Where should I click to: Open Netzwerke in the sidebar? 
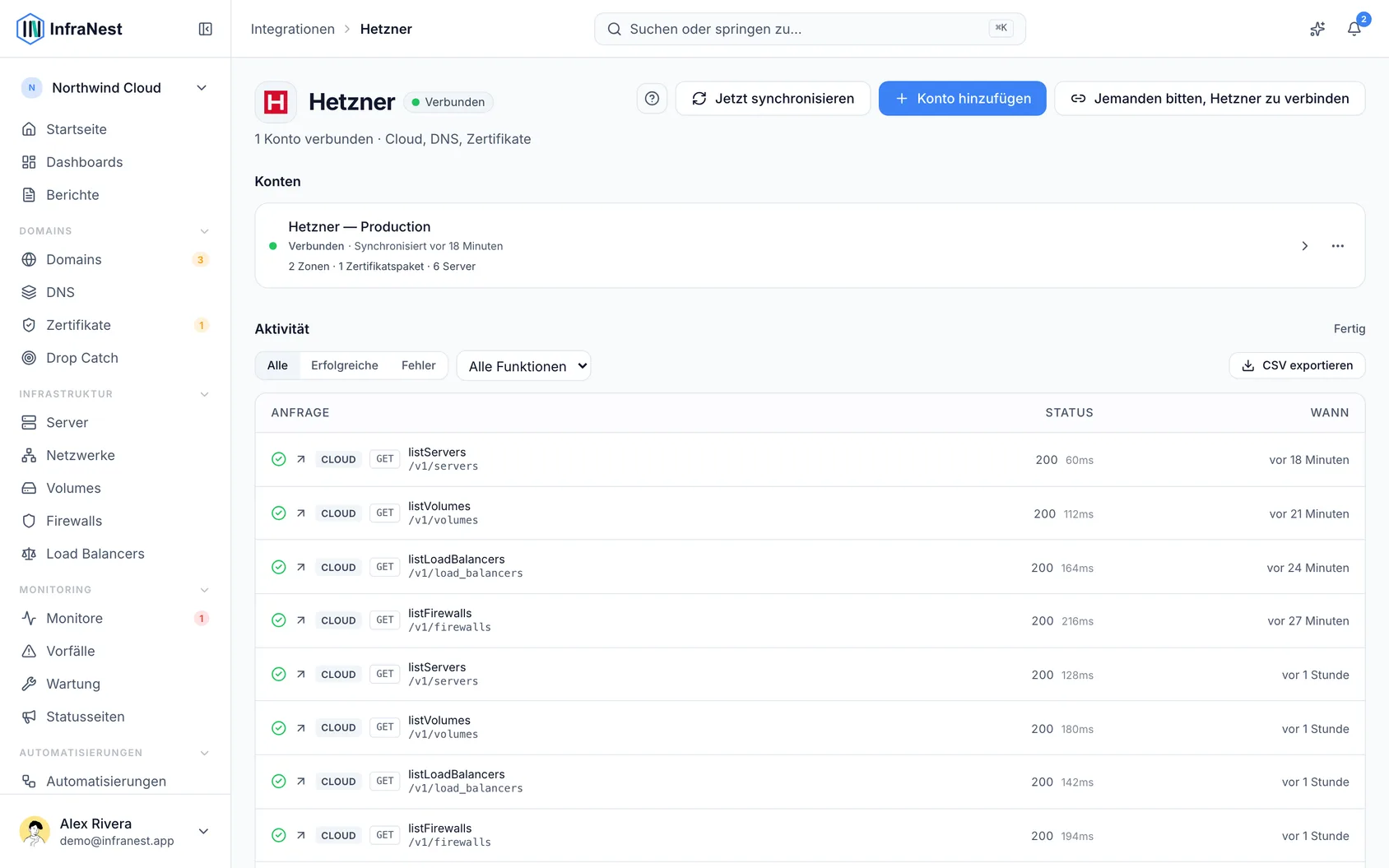[x=115, y=455]
